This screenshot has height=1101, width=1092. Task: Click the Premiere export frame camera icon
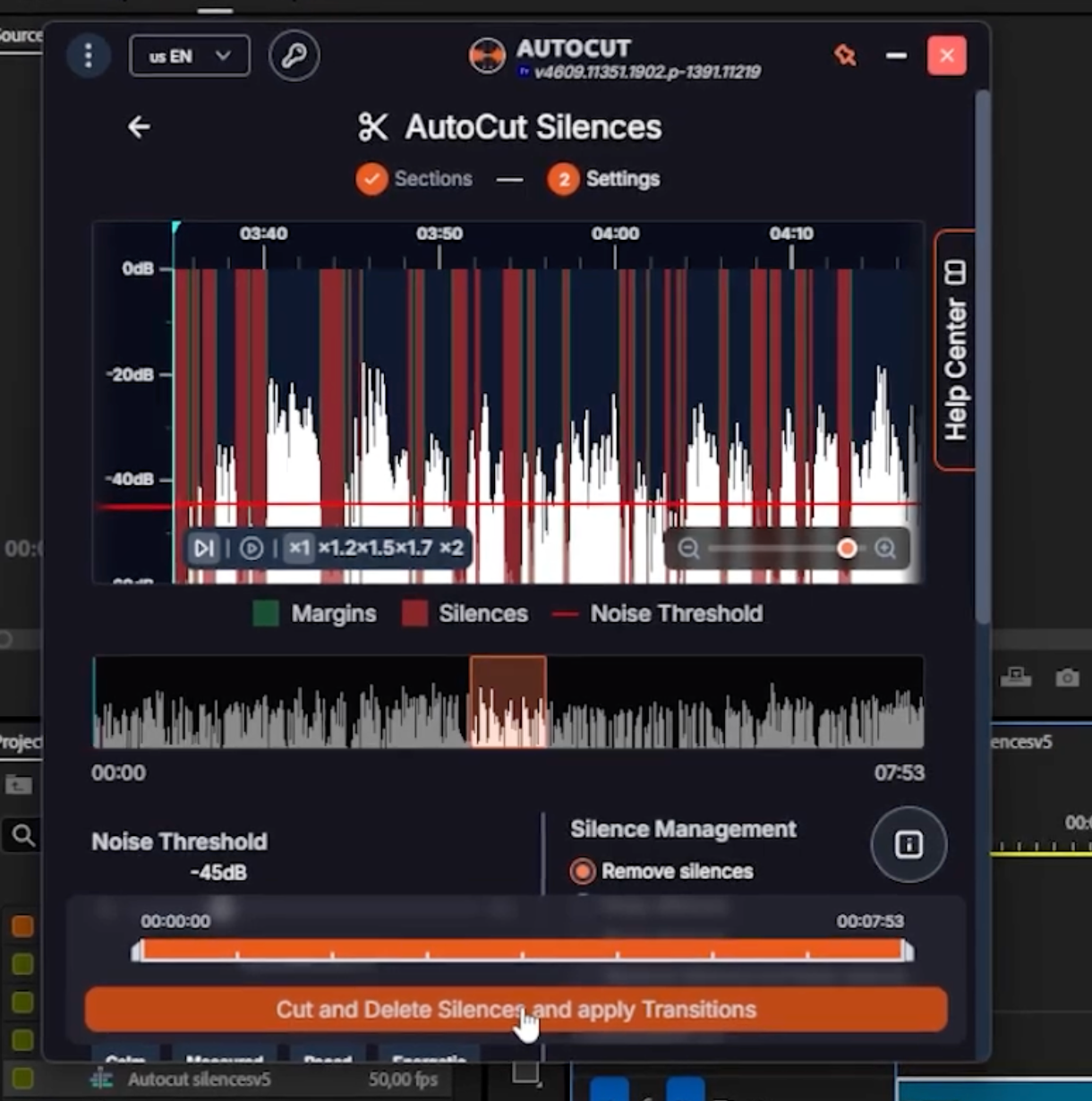[1067, 678]
